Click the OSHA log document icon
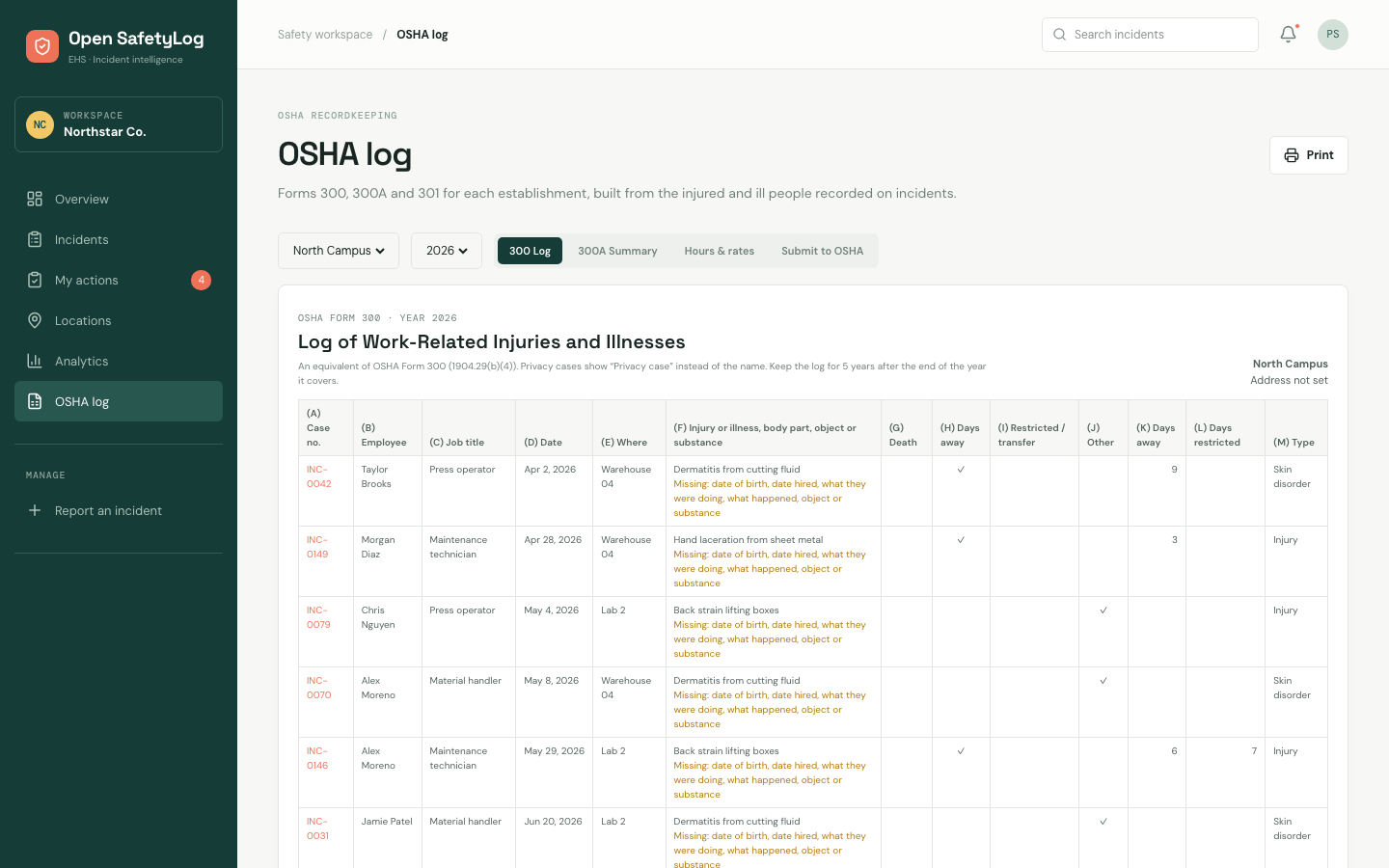Image resolution: width=1389 pixels, height=868 pixels. pos(35,401)
